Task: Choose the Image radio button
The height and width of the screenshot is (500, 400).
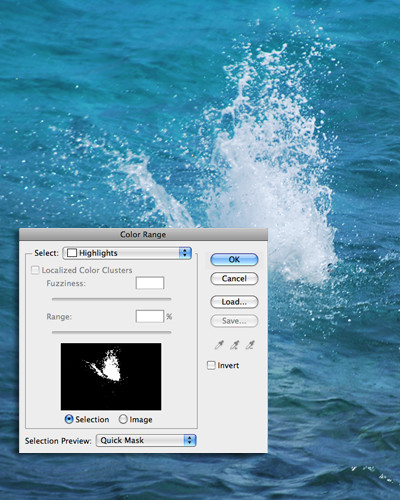Action: pos(123,419)
